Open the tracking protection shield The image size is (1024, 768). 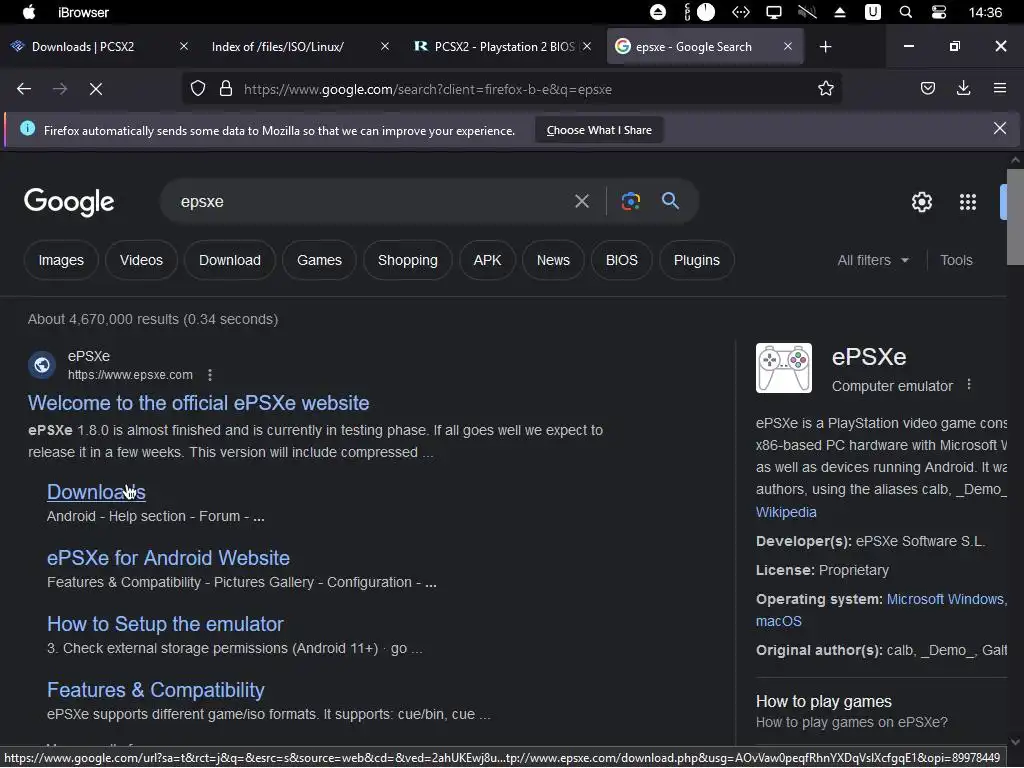(x=198, y=89)
